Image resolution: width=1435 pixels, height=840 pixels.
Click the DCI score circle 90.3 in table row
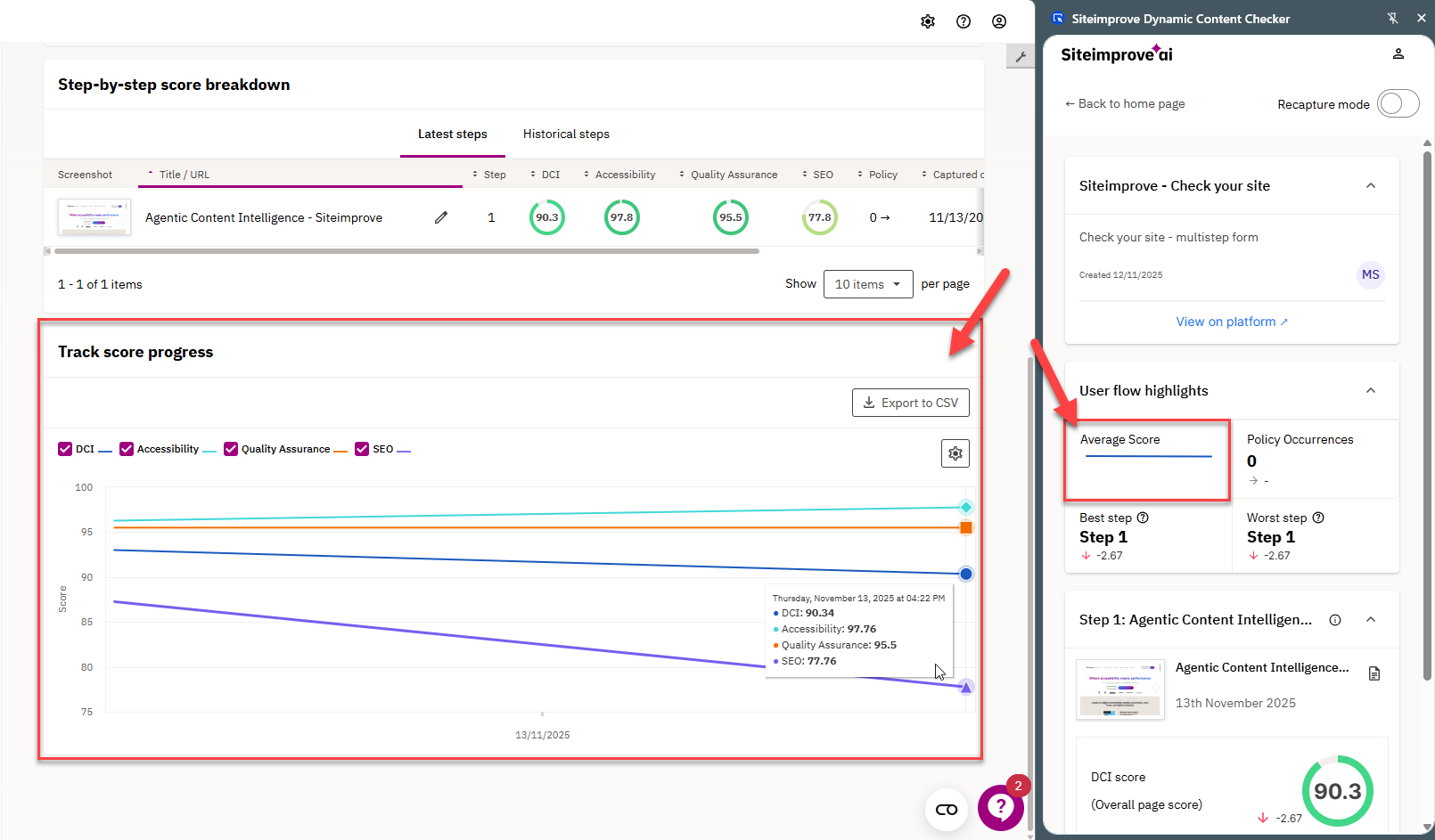click(x=547, y=217)
